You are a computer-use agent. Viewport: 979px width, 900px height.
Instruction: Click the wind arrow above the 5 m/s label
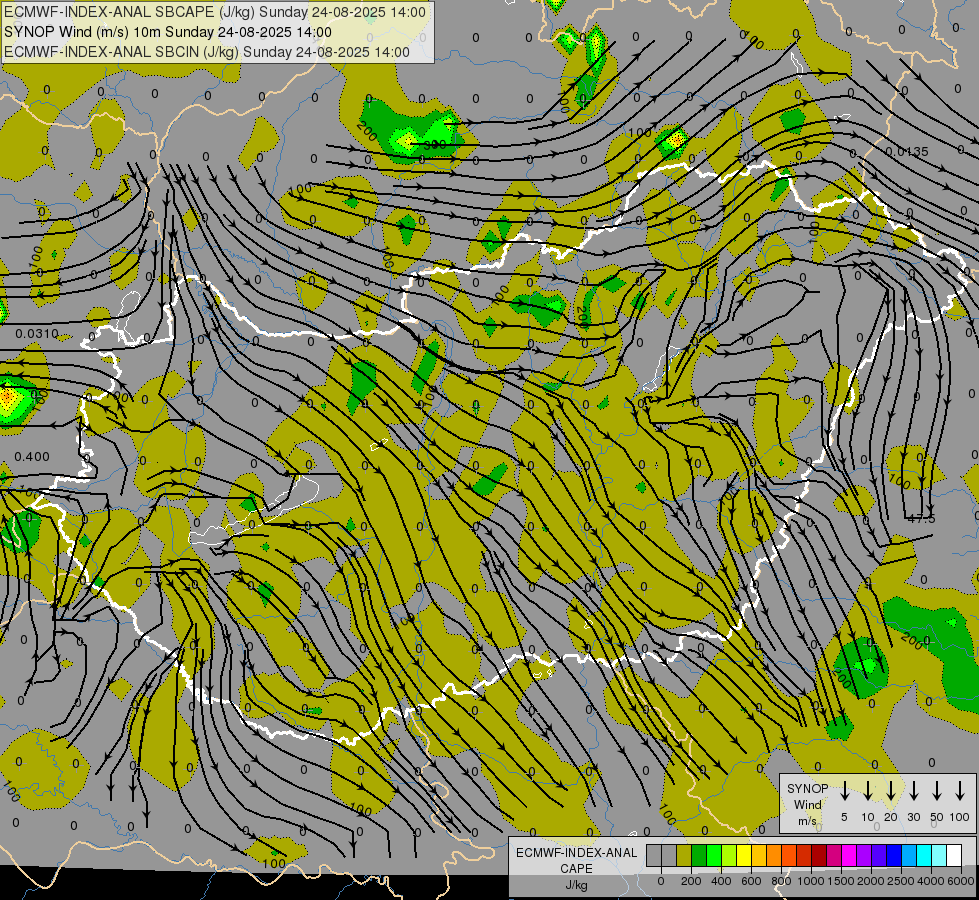(x=845, y=791)
